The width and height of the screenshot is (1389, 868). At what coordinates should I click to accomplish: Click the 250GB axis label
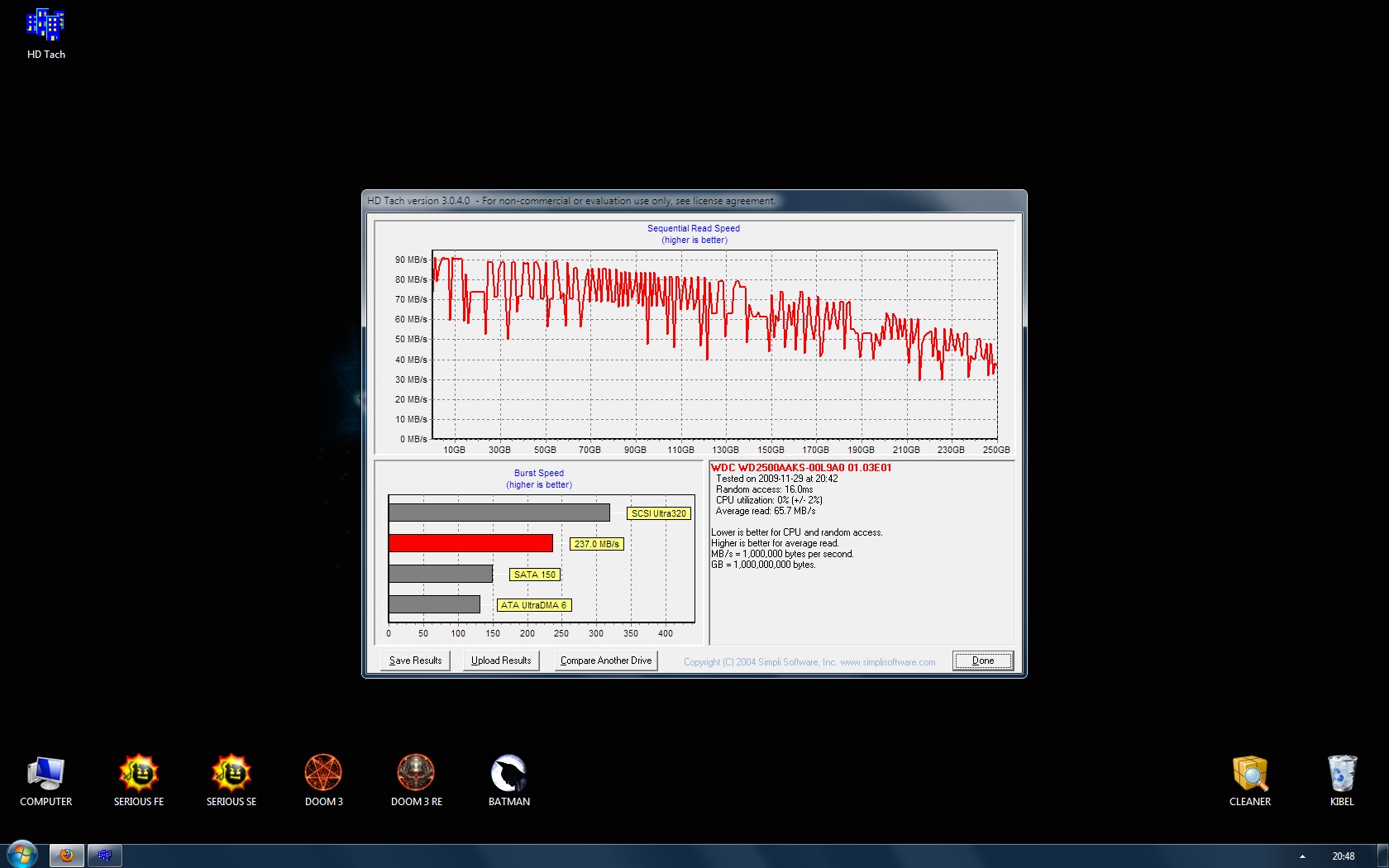996,450
